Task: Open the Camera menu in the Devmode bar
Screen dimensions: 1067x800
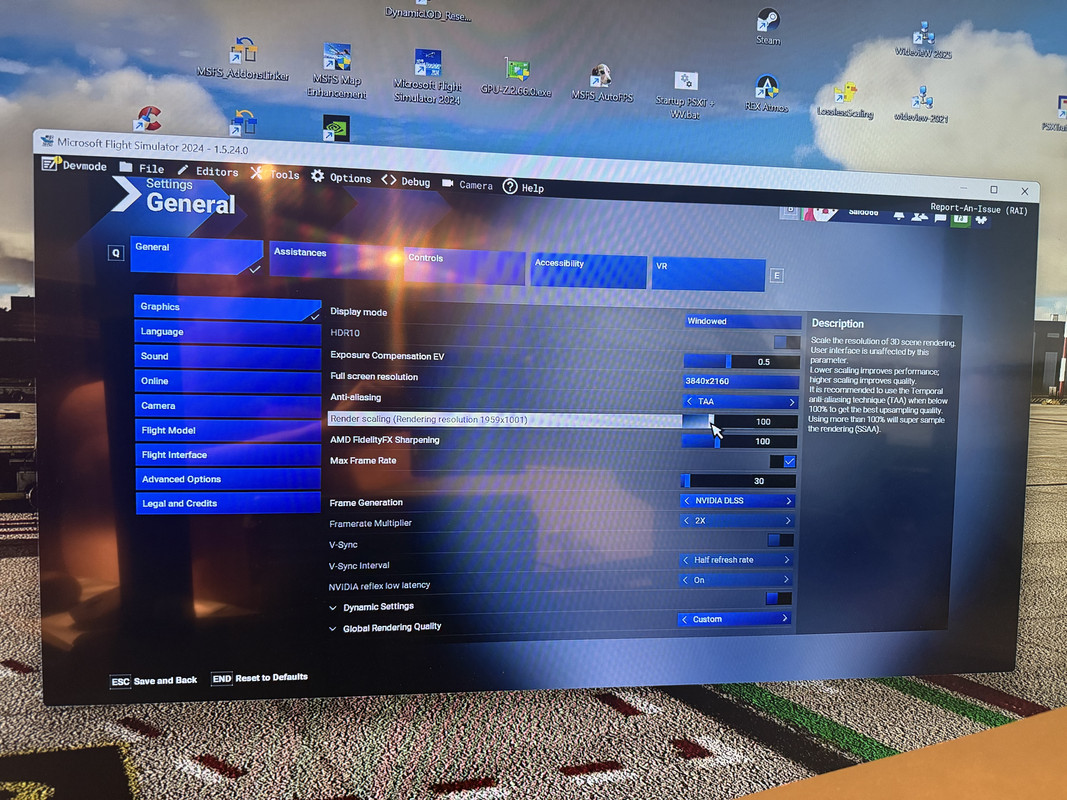Action: 467,184
